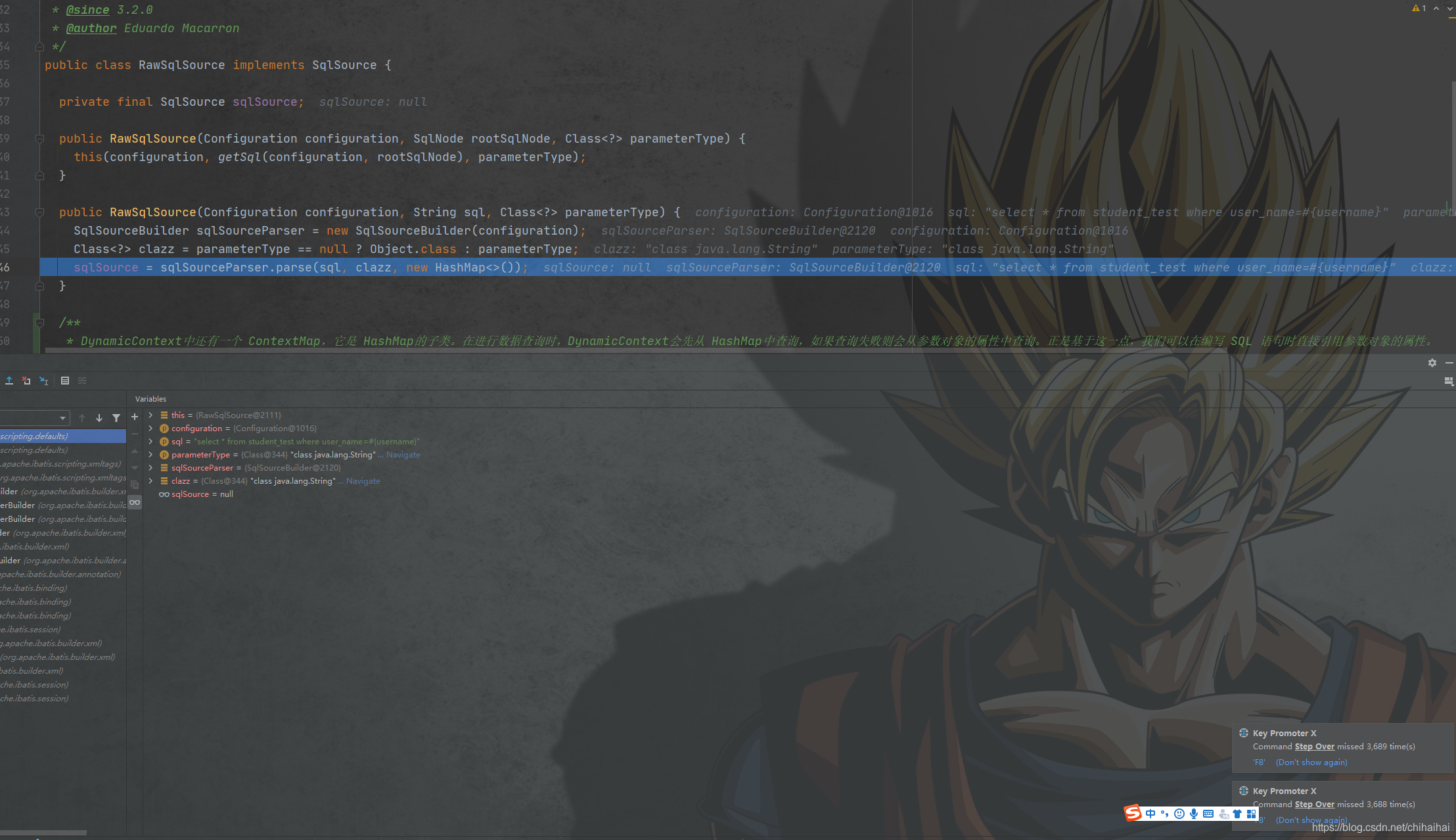Screen dimensions: 1456x840
Task: Open debug panel settings gear
Action: 1432,363
